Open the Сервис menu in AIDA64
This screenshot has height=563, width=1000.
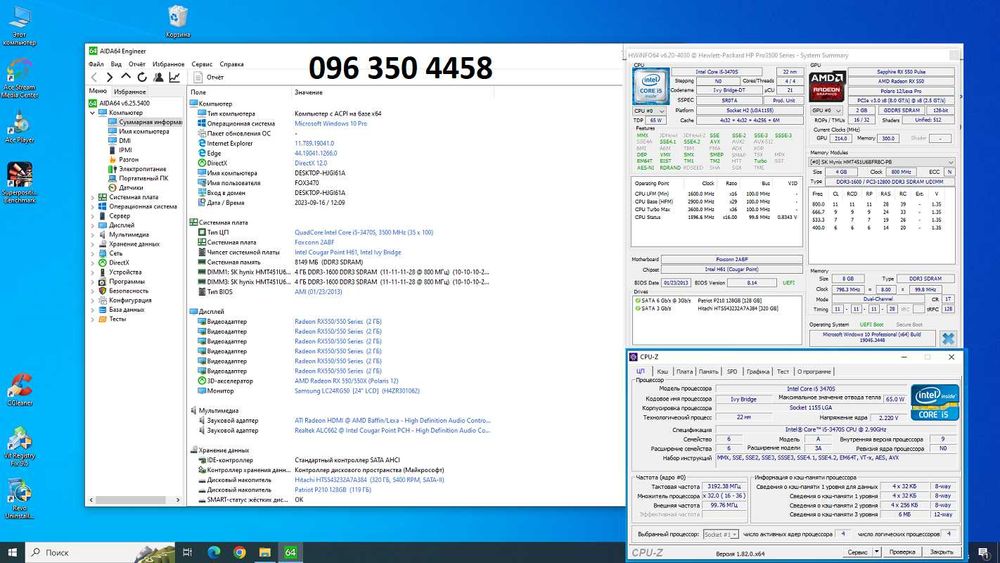202,64
